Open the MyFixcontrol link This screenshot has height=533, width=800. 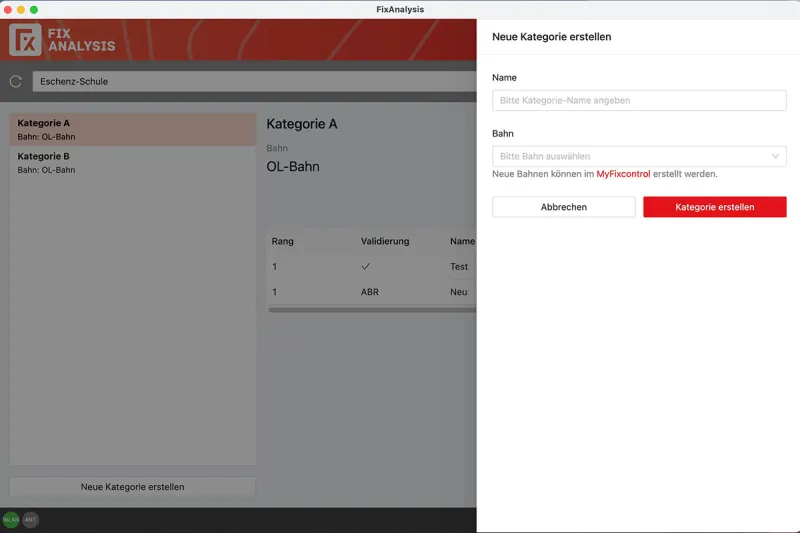click(x=623, y=174)
